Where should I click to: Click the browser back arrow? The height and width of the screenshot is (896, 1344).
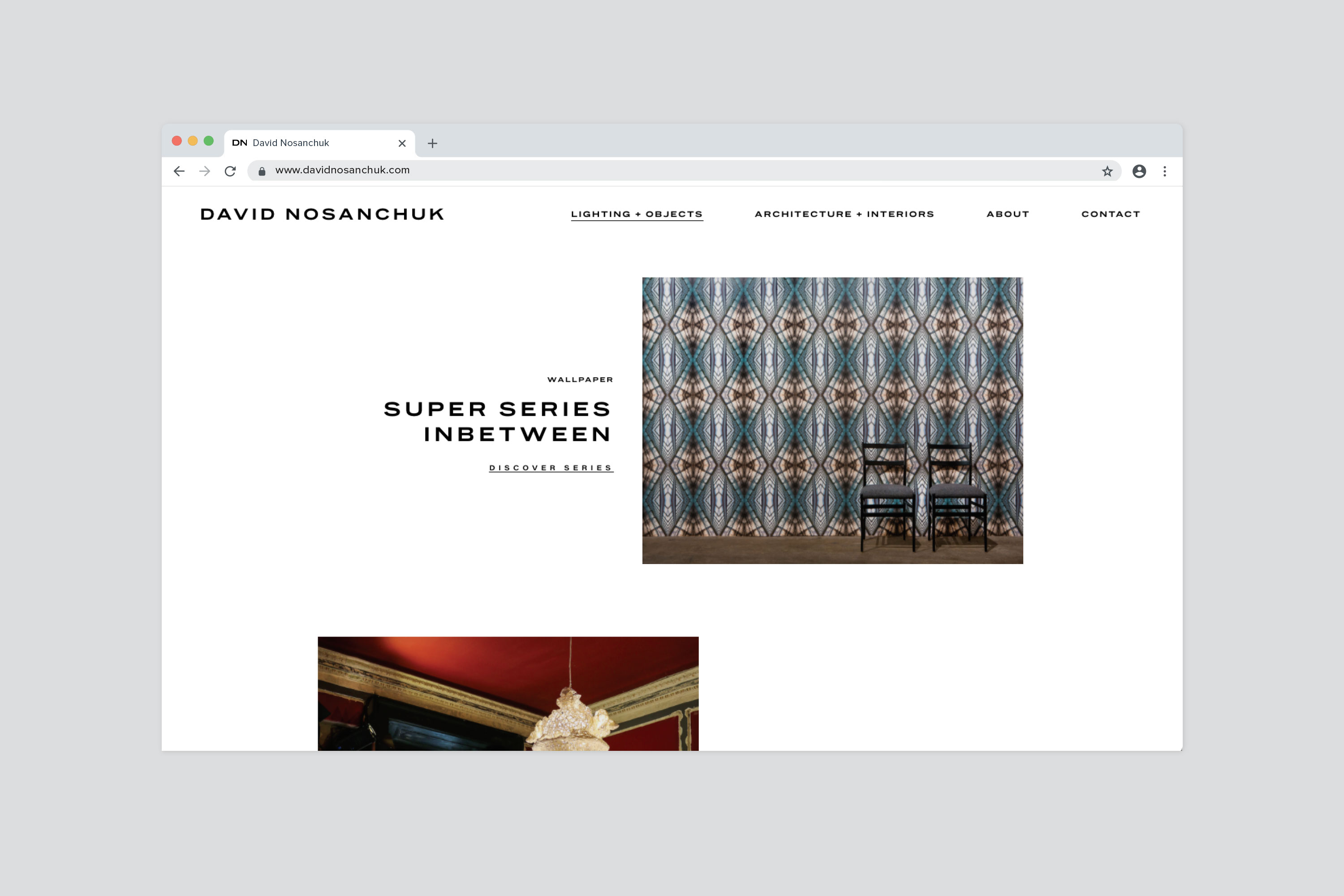click(x=179, y=171)
